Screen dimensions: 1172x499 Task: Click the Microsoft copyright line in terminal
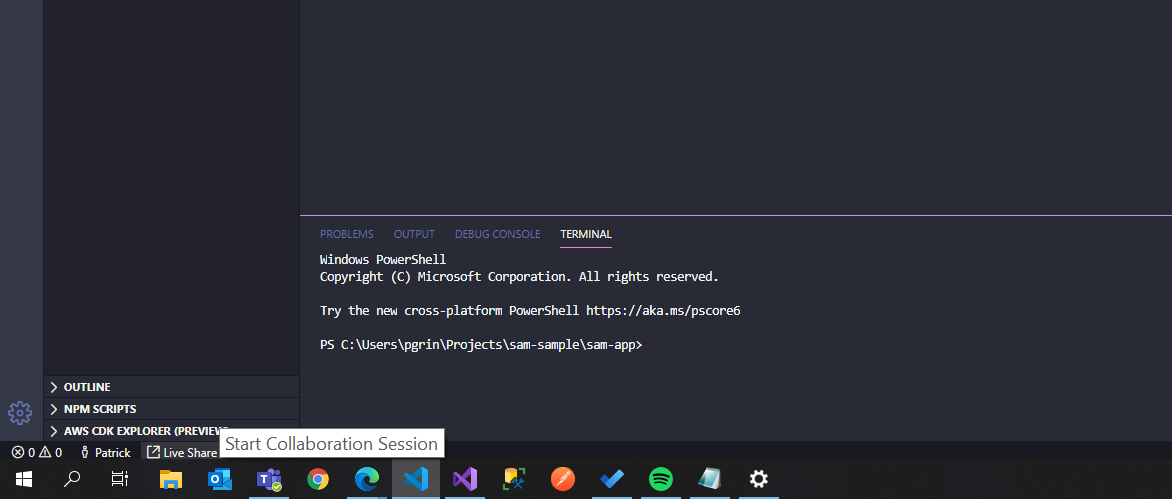coord(519,277)
